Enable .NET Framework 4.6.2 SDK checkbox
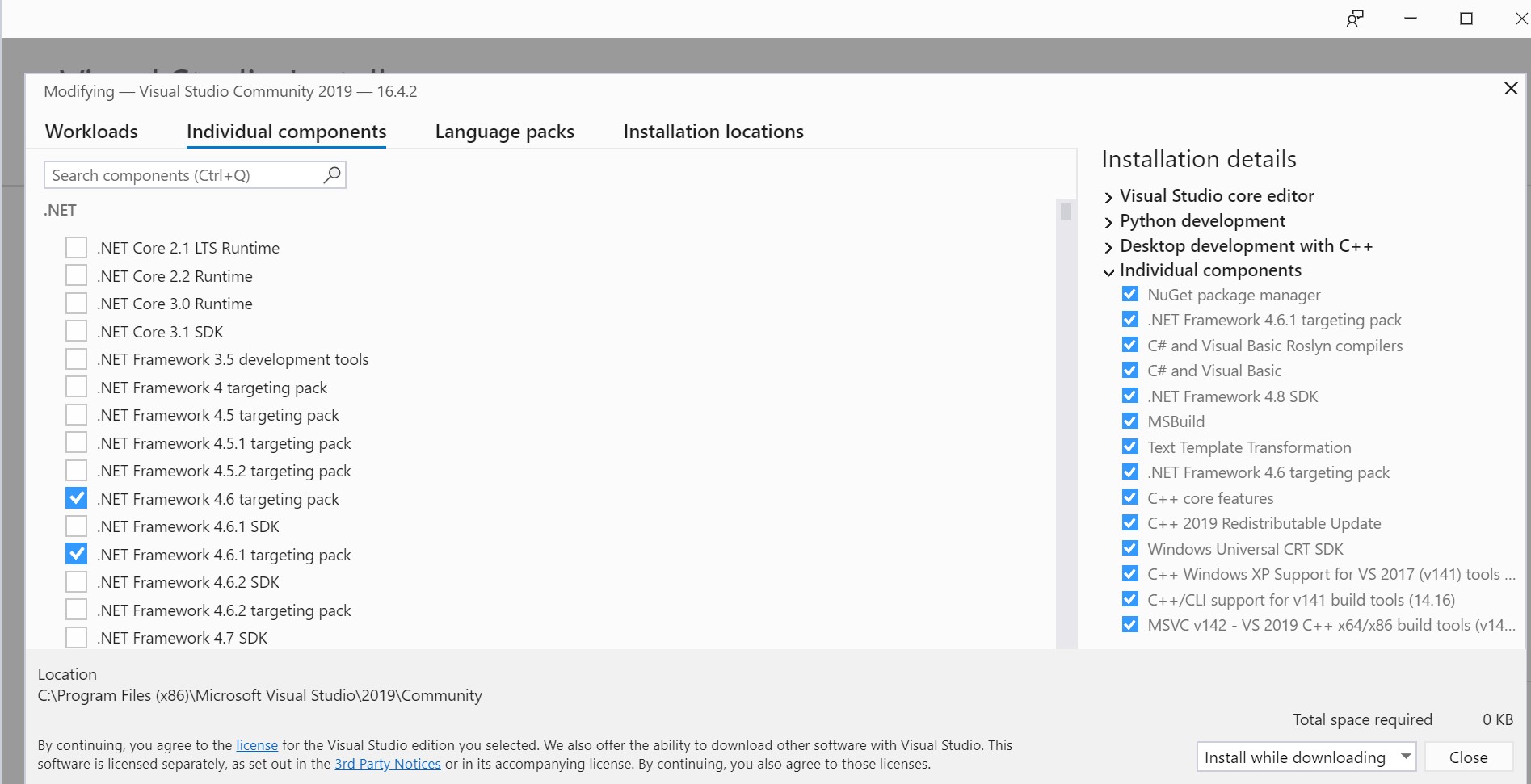1531x784 pixels. [76, 582]
